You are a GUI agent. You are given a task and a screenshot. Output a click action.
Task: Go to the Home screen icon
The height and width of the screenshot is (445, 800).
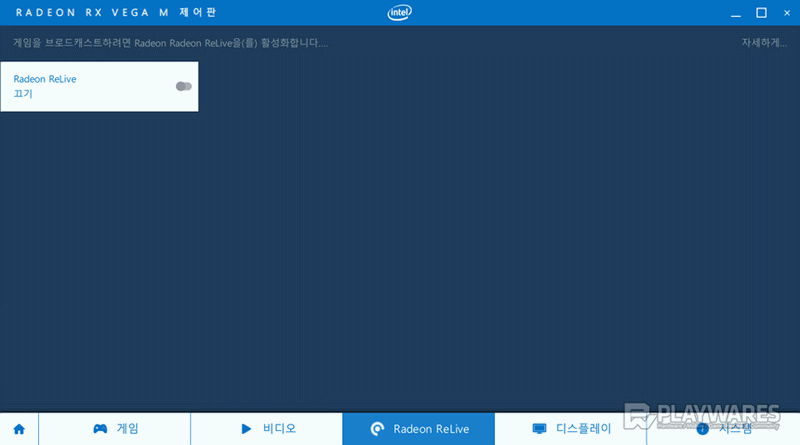point(19,429)
